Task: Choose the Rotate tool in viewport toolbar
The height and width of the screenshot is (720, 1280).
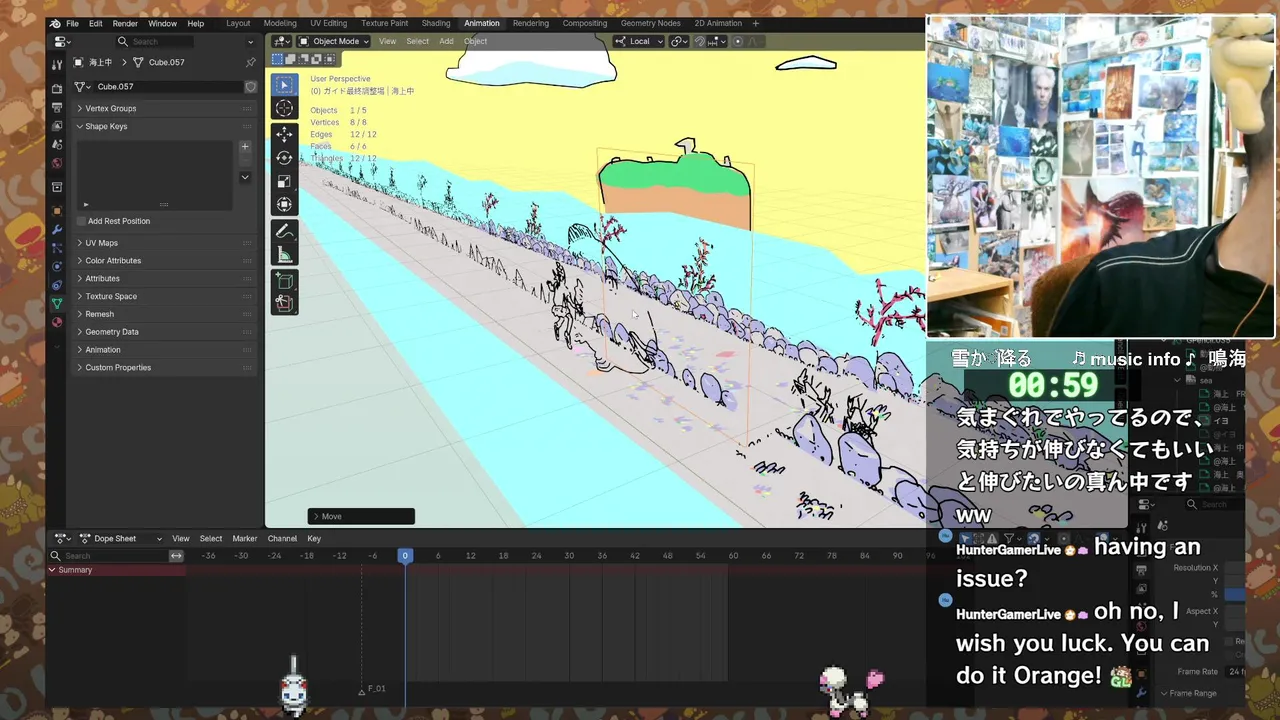Action: click(x=284, y=158)
